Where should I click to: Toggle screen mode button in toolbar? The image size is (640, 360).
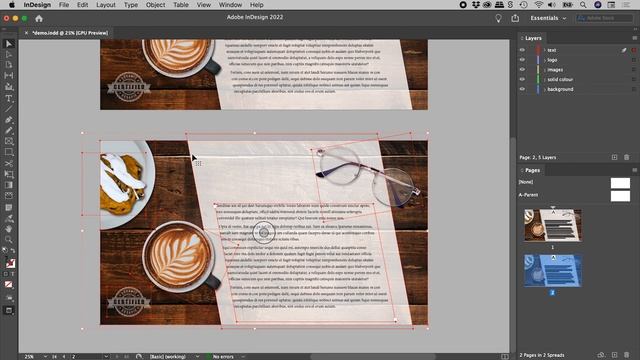9,311
